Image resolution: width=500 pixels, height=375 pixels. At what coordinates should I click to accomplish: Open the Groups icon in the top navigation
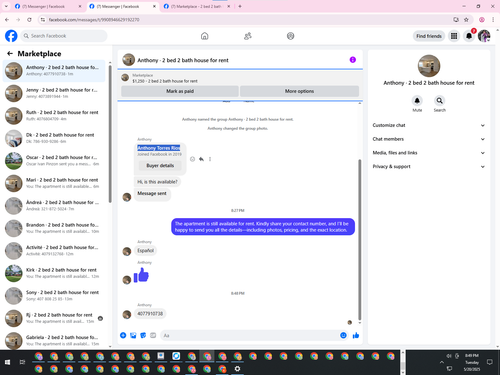(x=290, y=36)
